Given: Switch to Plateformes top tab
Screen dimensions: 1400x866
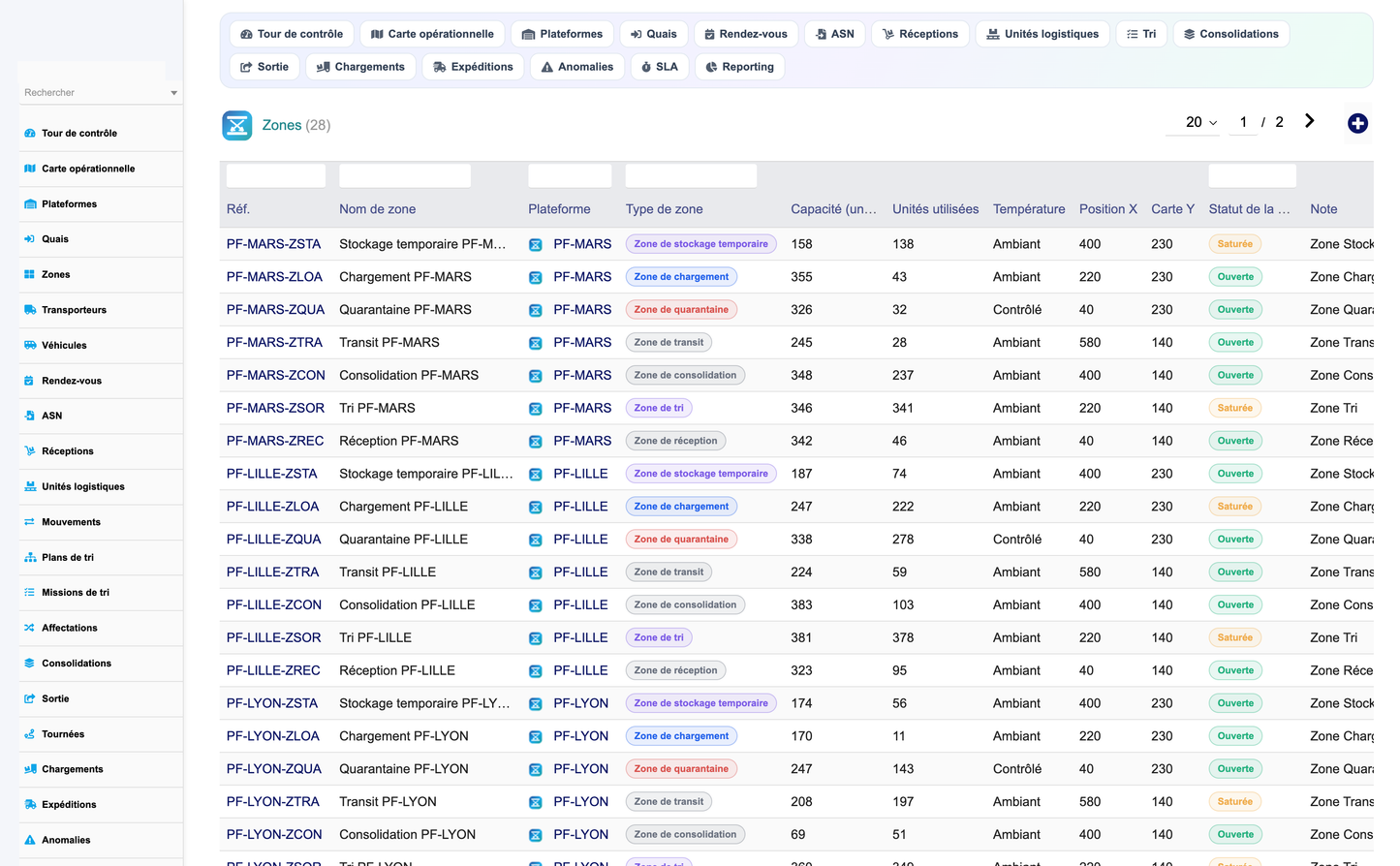Looking at the screenshot, I should [x=562, y=34].
